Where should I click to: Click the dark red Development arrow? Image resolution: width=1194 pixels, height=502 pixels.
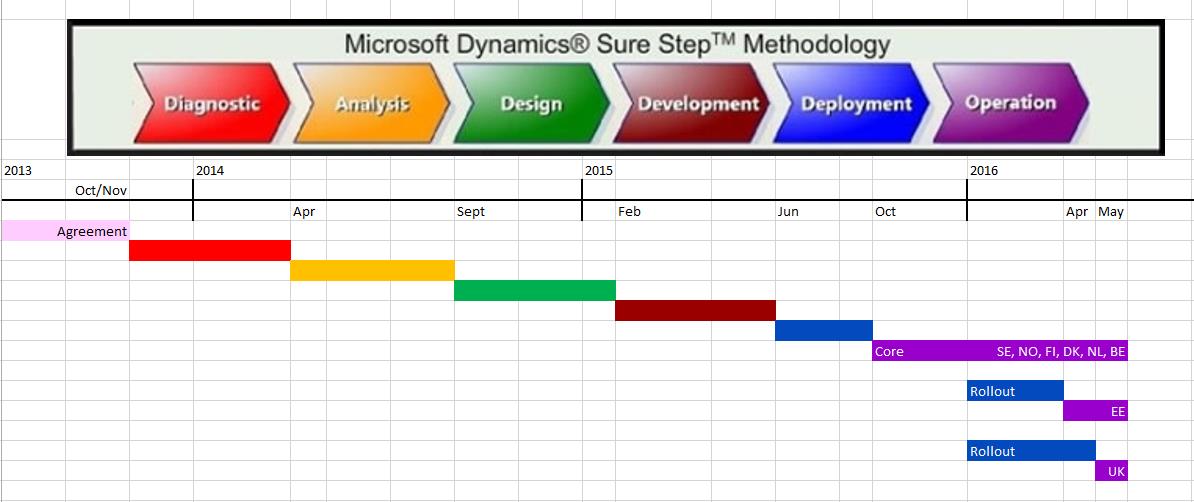pyautogui.click(x=692, y=103)
